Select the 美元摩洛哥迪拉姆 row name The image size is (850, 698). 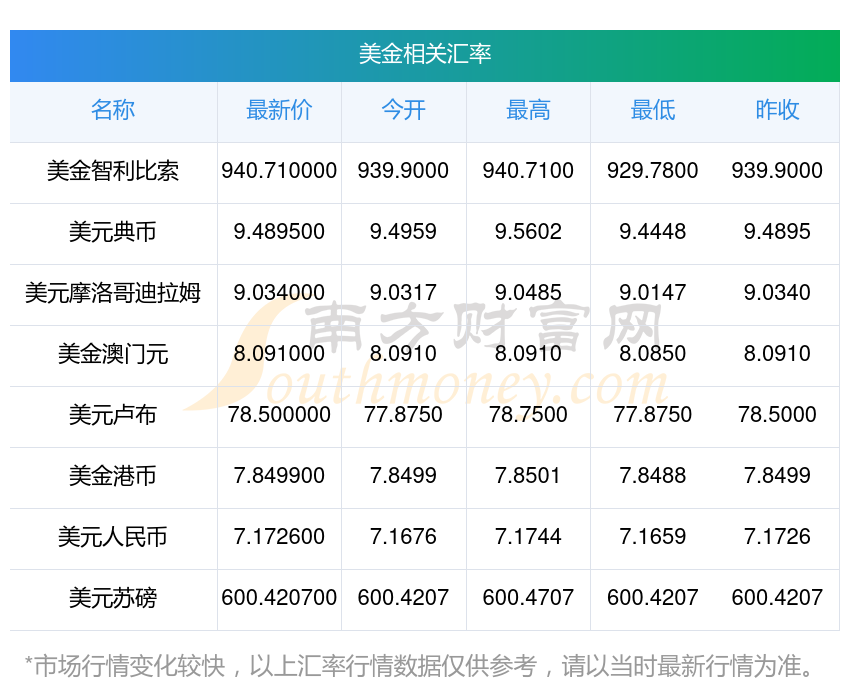point(113,293)
